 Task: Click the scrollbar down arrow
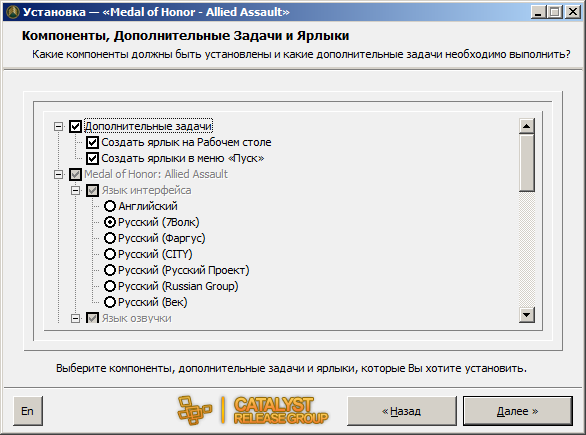[527, 315]
